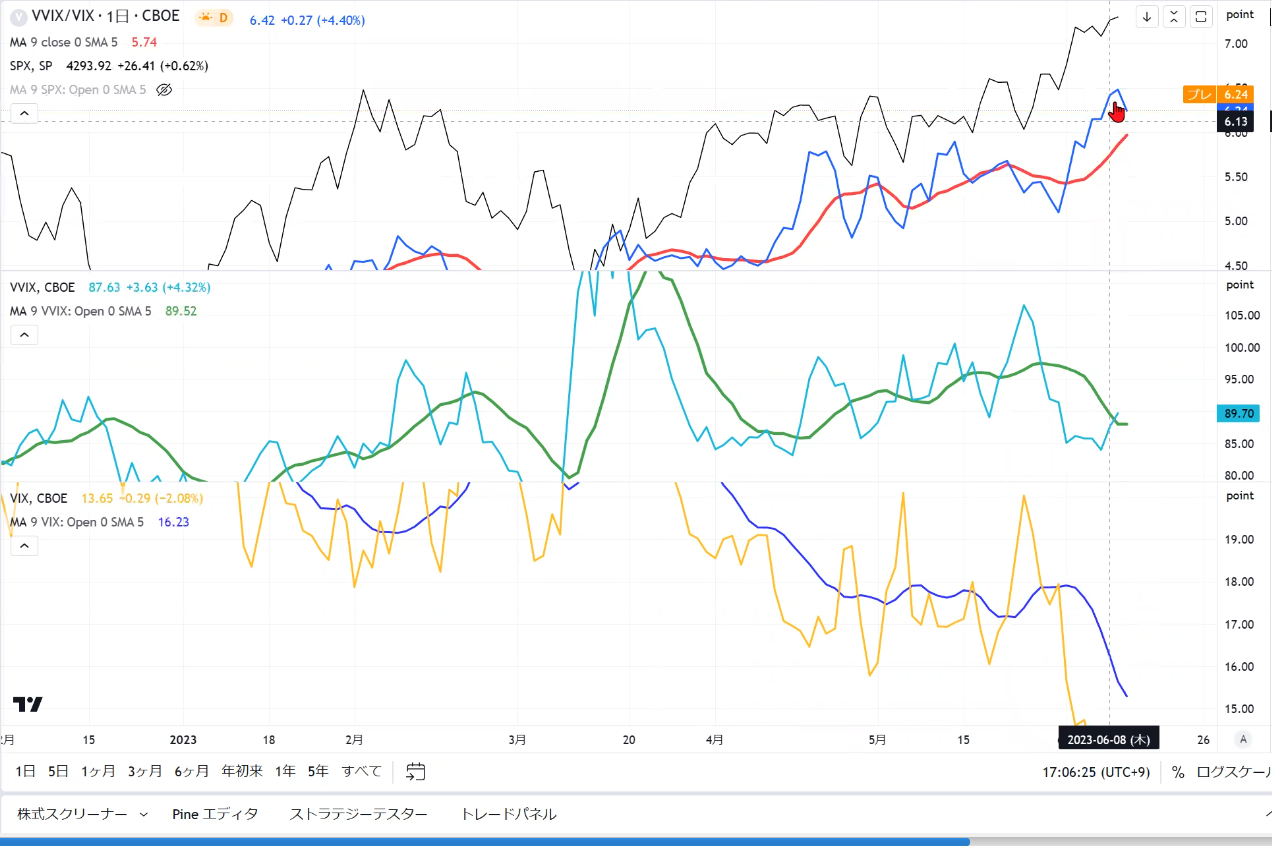The width and height of the screenshot is (1272, 846).
Task: Open the トレードパネル tab
Action: pyautogui.click(x=508, y=814)
